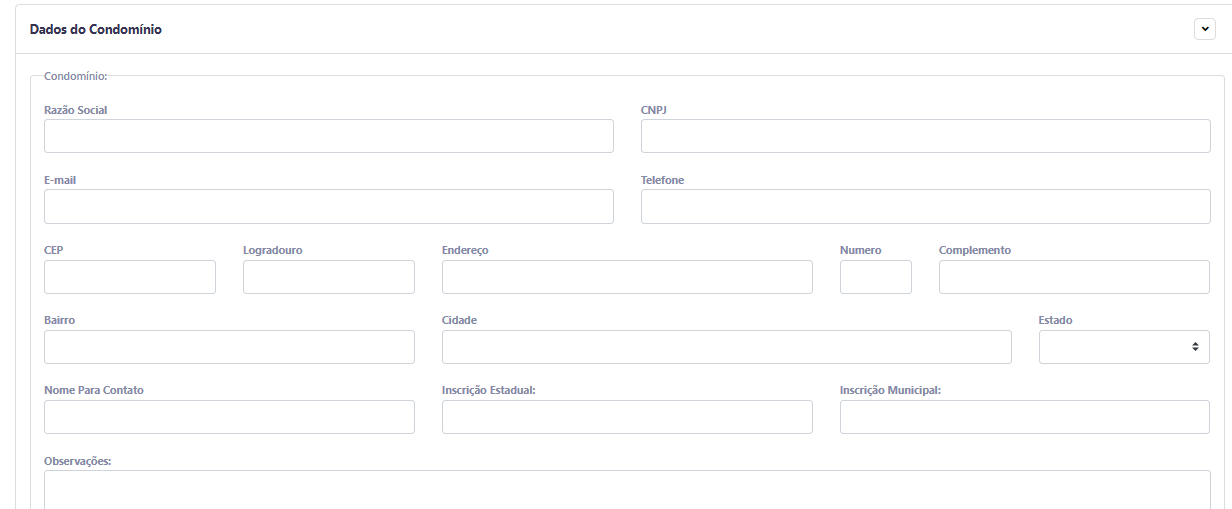
Task: Collapse the Dados do Condomínio panel
Action: pos(1205,30)
